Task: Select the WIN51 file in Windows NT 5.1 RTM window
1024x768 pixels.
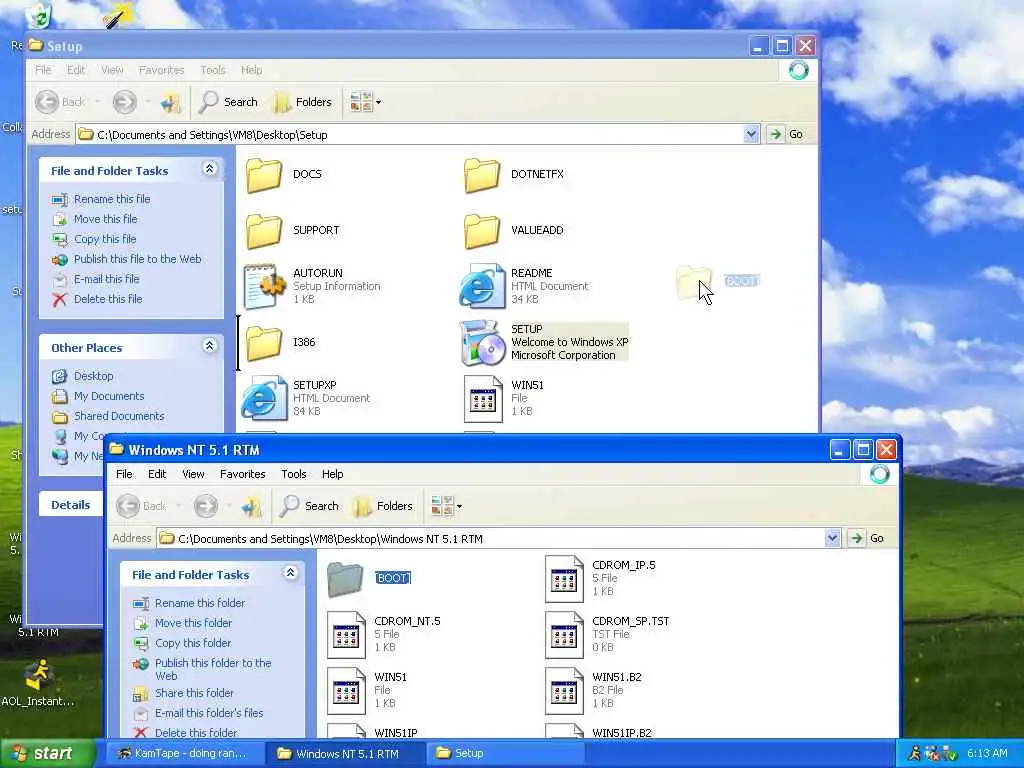Action: click(346, 691)
